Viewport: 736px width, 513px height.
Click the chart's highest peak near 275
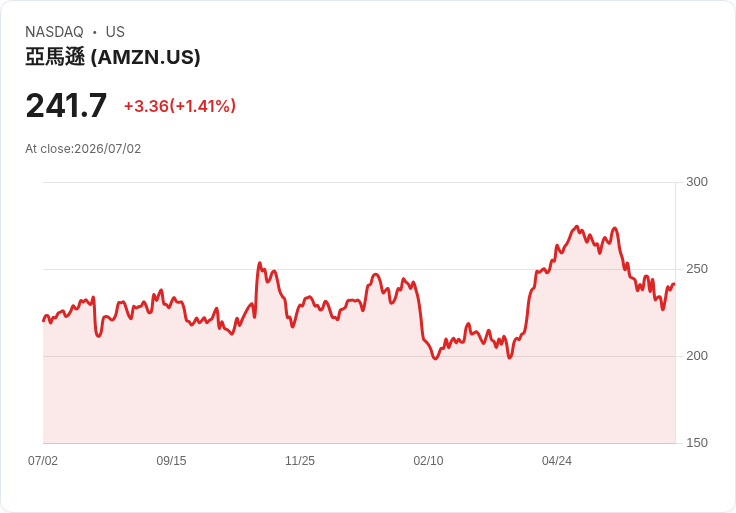pyautogui.click(x=577, y=227)
